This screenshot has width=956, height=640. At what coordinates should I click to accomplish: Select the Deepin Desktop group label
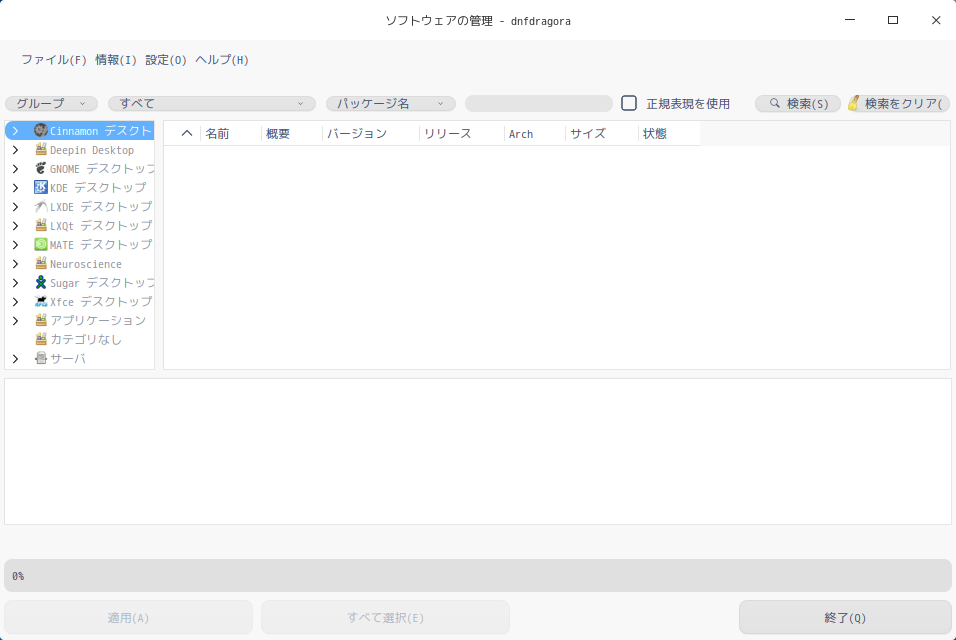[92, 150]
